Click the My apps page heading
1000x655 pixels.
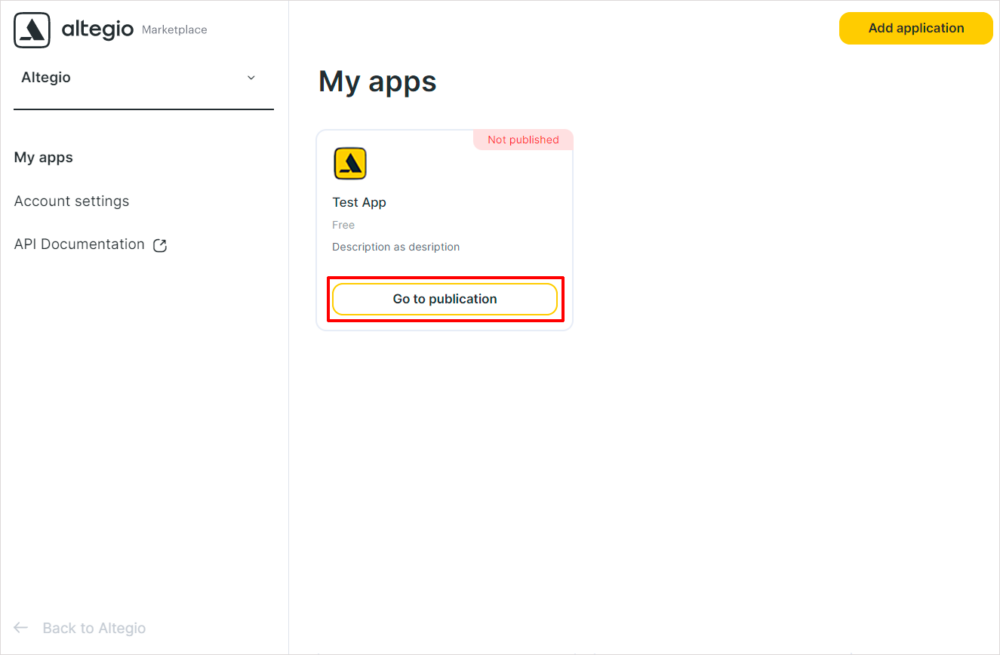pos(378,82)
